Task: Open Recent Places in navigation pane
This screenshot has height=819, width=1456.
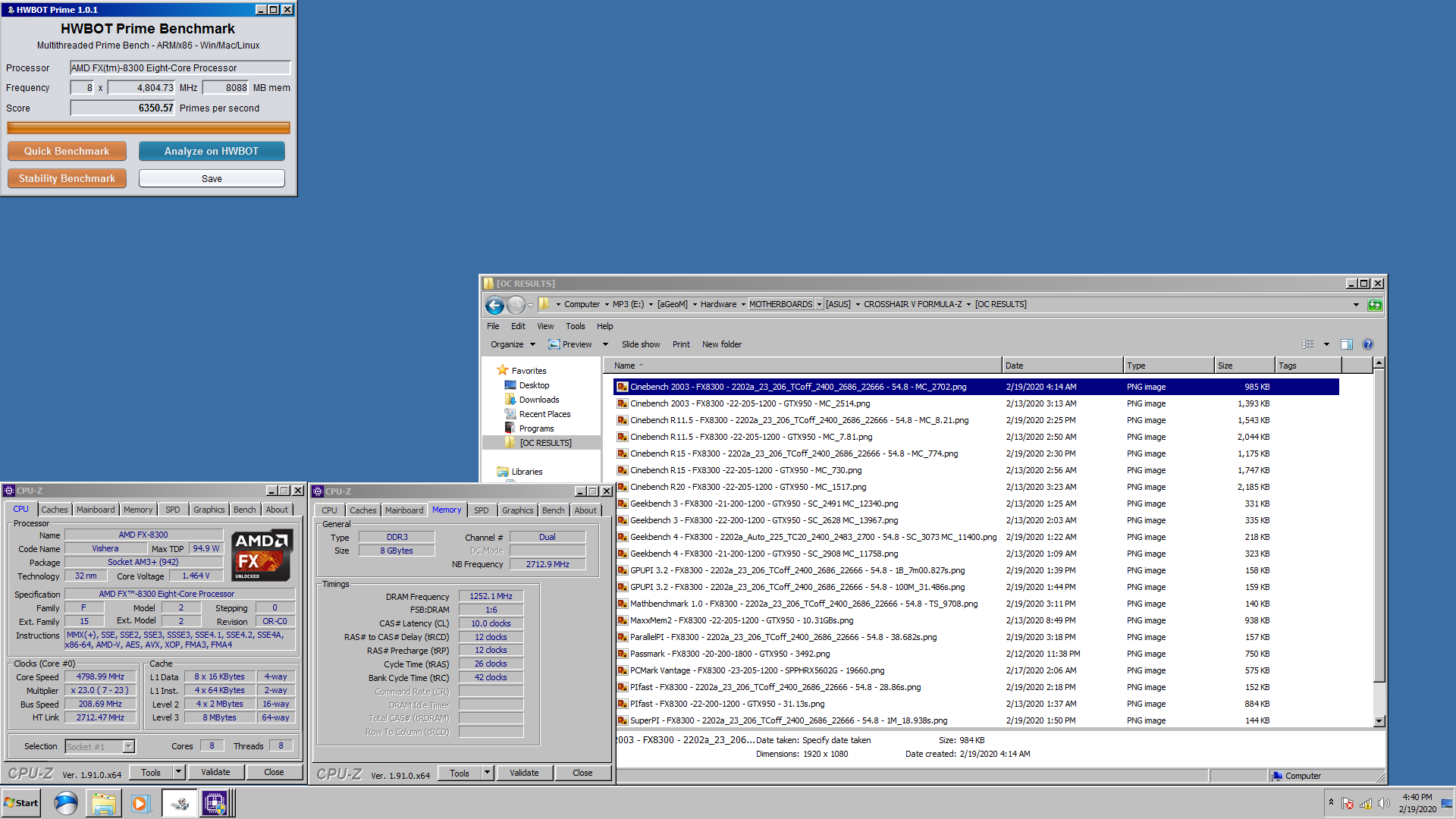Action: 544,414
